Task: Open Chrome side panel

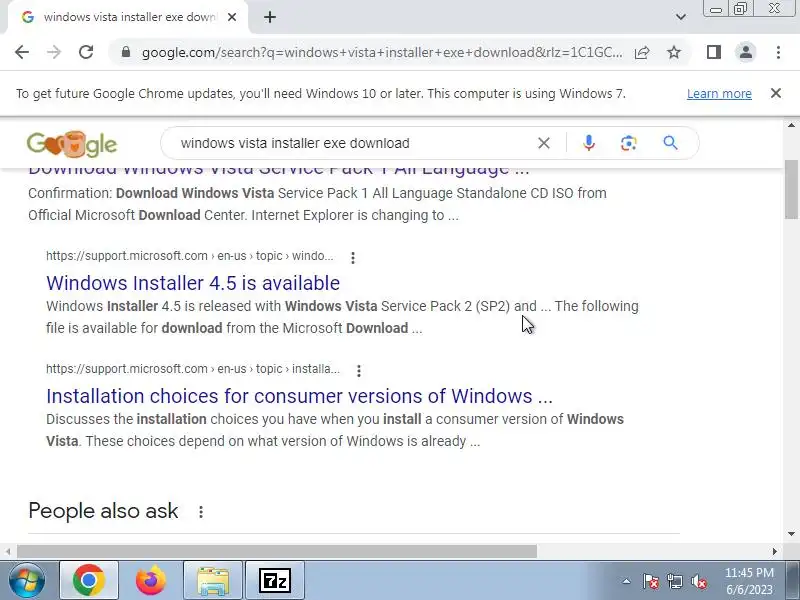Action: coord(714,52)
